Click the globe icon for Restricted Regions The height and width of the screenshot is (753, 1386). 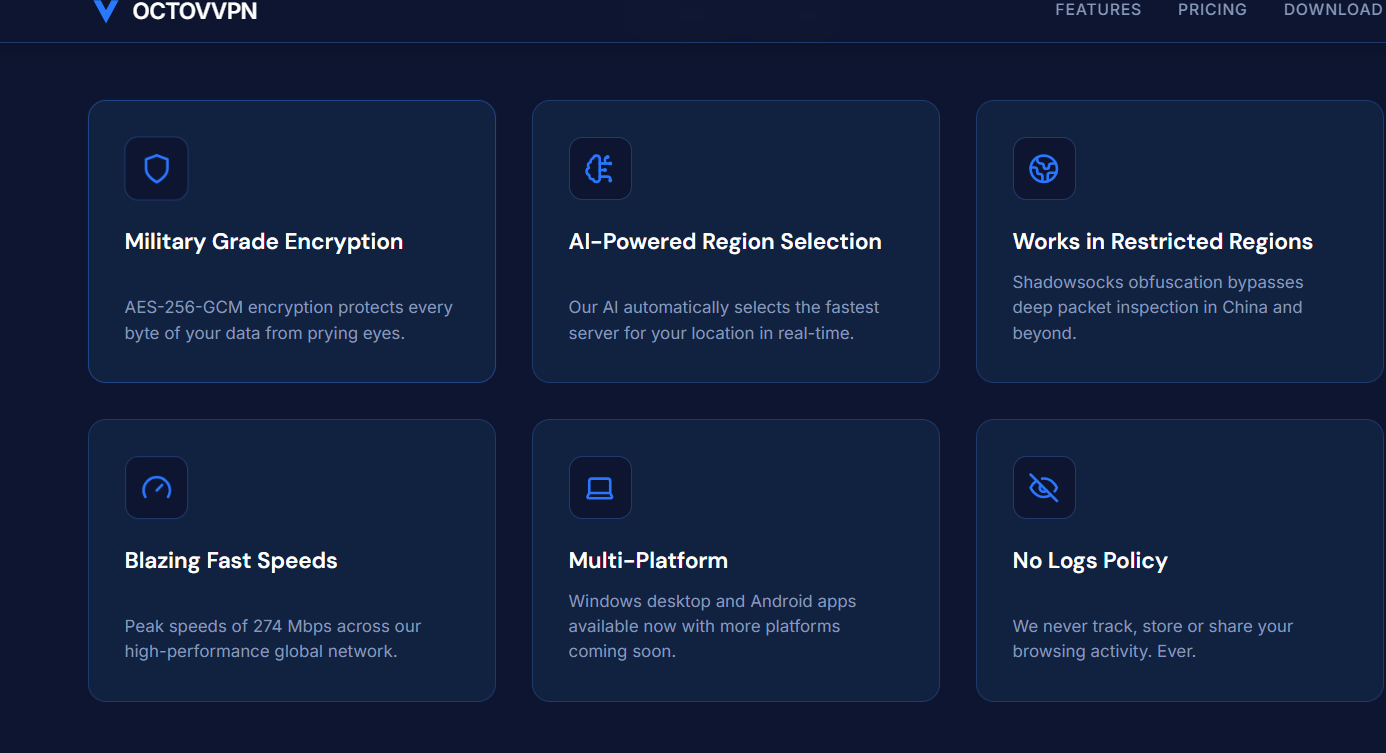[1044, 168]
